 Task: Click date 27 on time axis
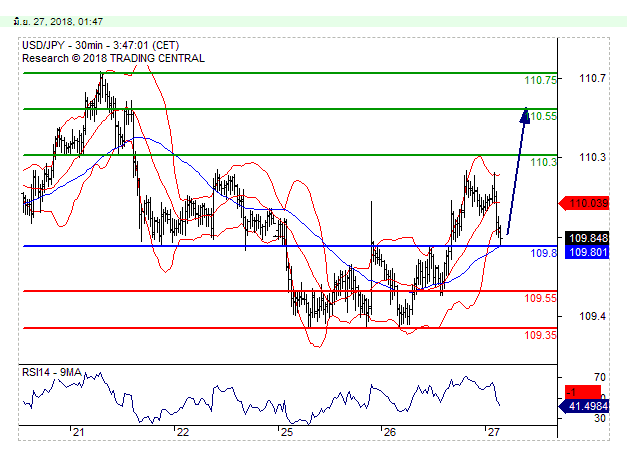[493, 432]
